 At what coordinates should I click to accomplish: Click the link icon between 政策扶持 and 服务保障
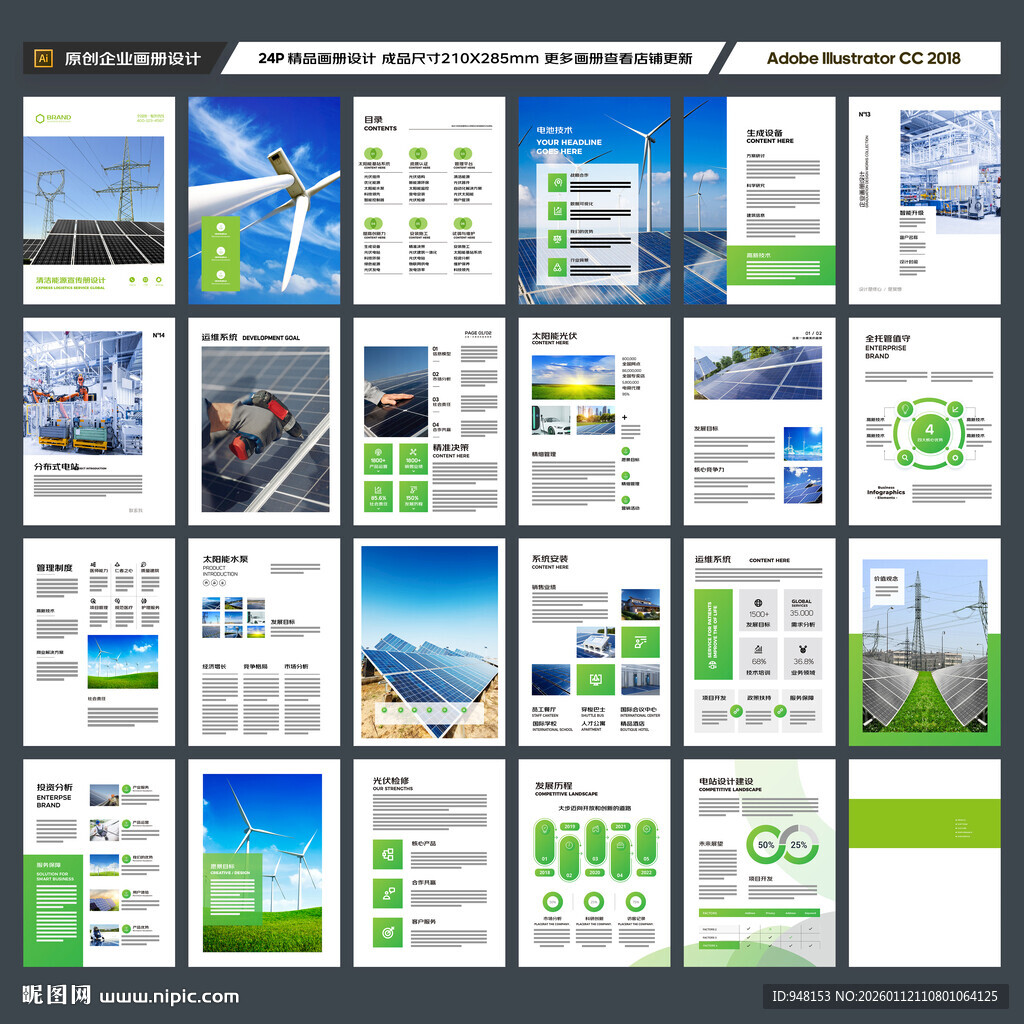pos(780,711)
